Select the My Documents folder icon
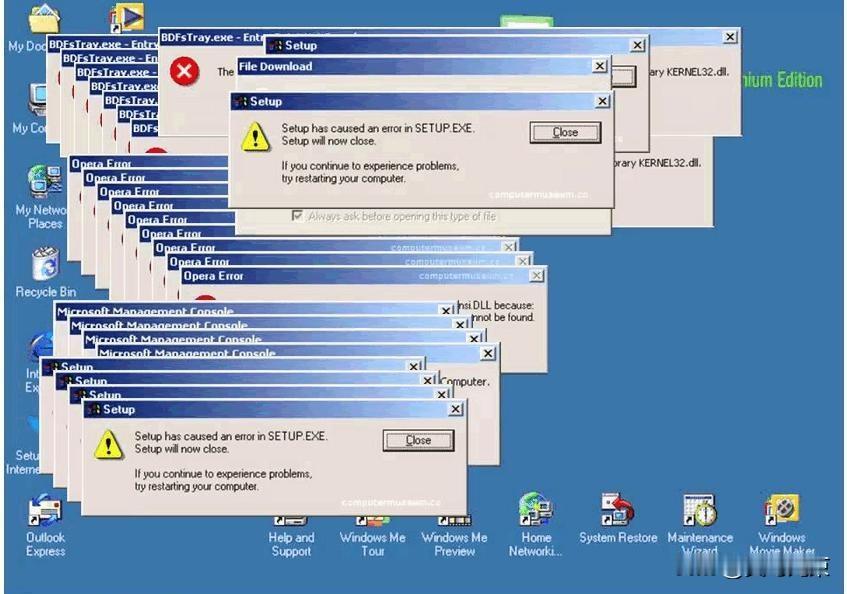The width and height of the screenshot is (847, 594). [42, 19]
